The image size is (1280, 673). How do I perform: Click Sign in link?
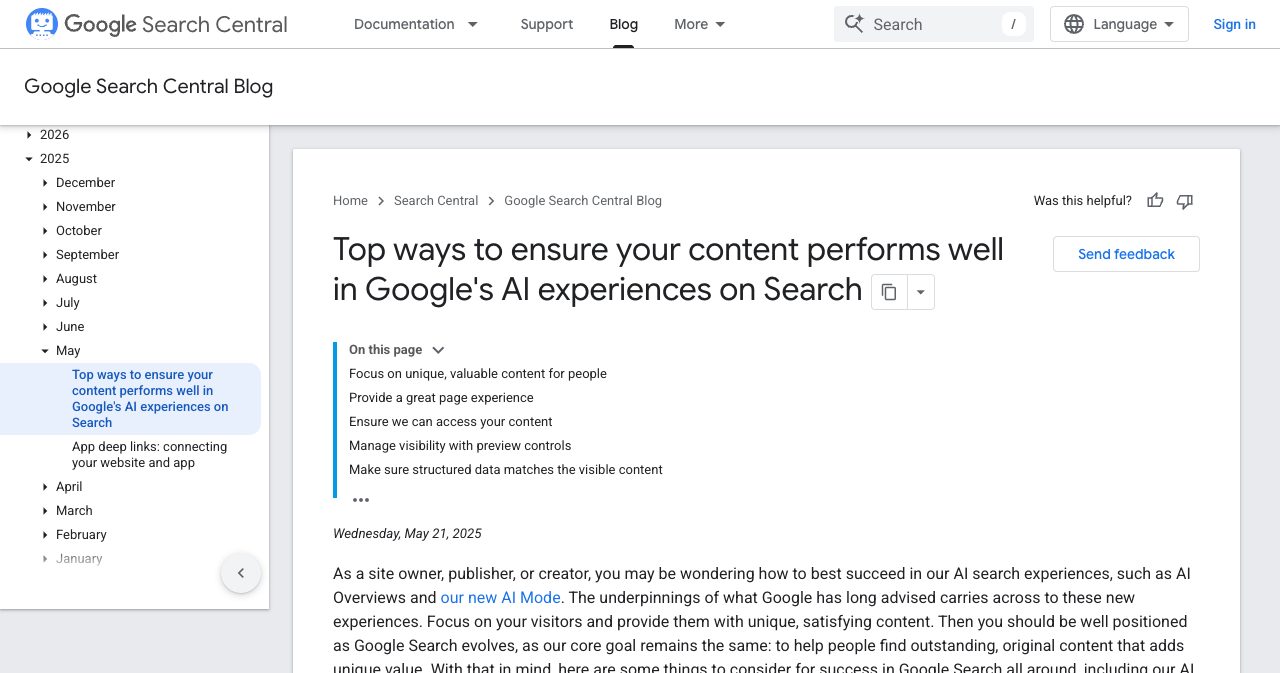(1234, 24)
